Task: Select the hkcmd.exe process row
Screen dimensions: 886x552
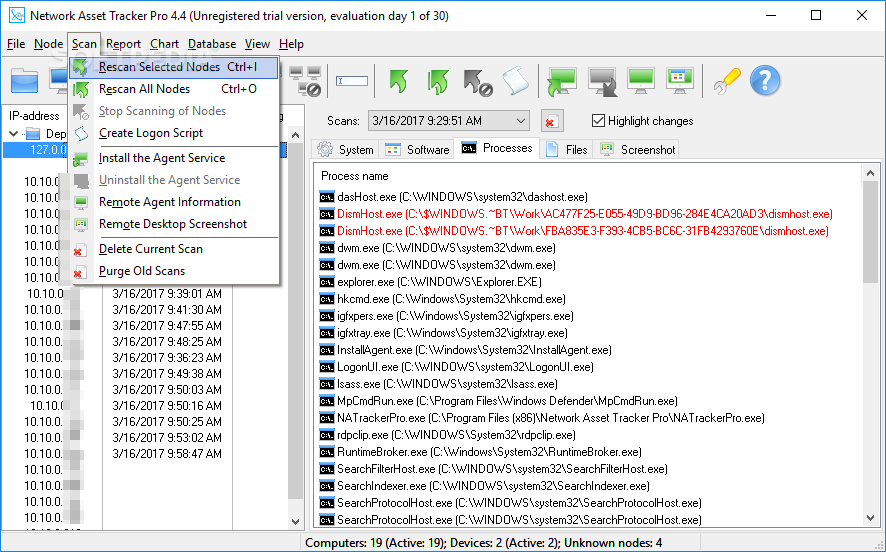Action: pos(442,299)
